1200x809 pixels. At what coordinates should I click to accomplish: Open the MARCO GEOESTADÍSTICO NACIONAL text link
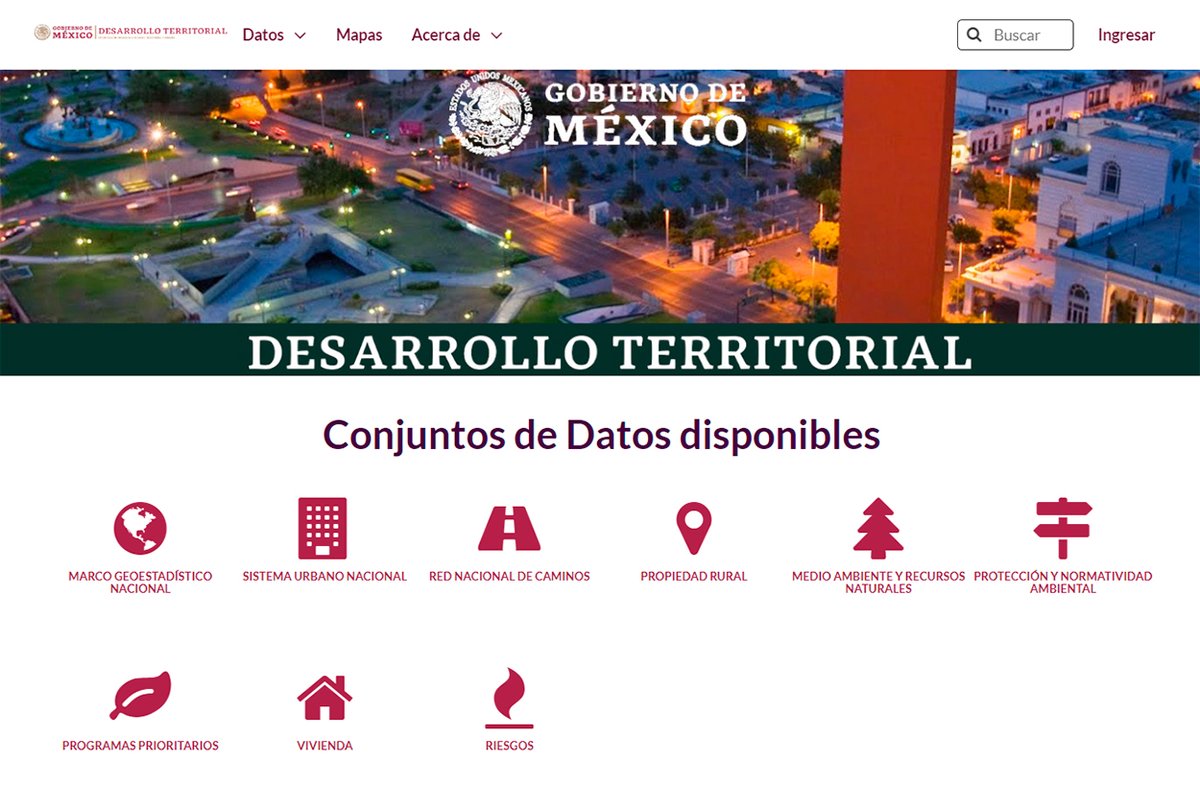140,582
